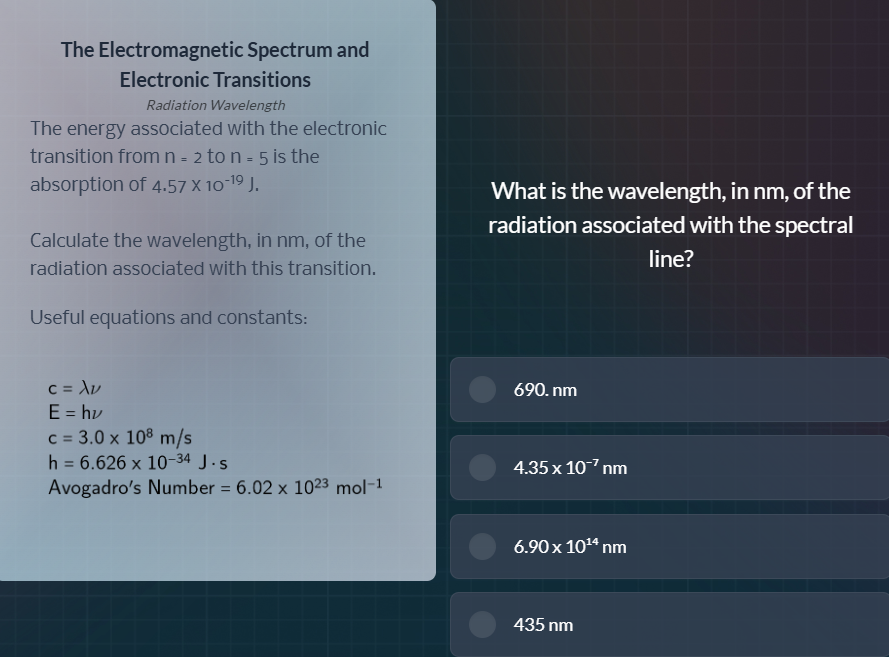
Task: Tick the radio circle for 435 nm
Action: coord(483,624)
